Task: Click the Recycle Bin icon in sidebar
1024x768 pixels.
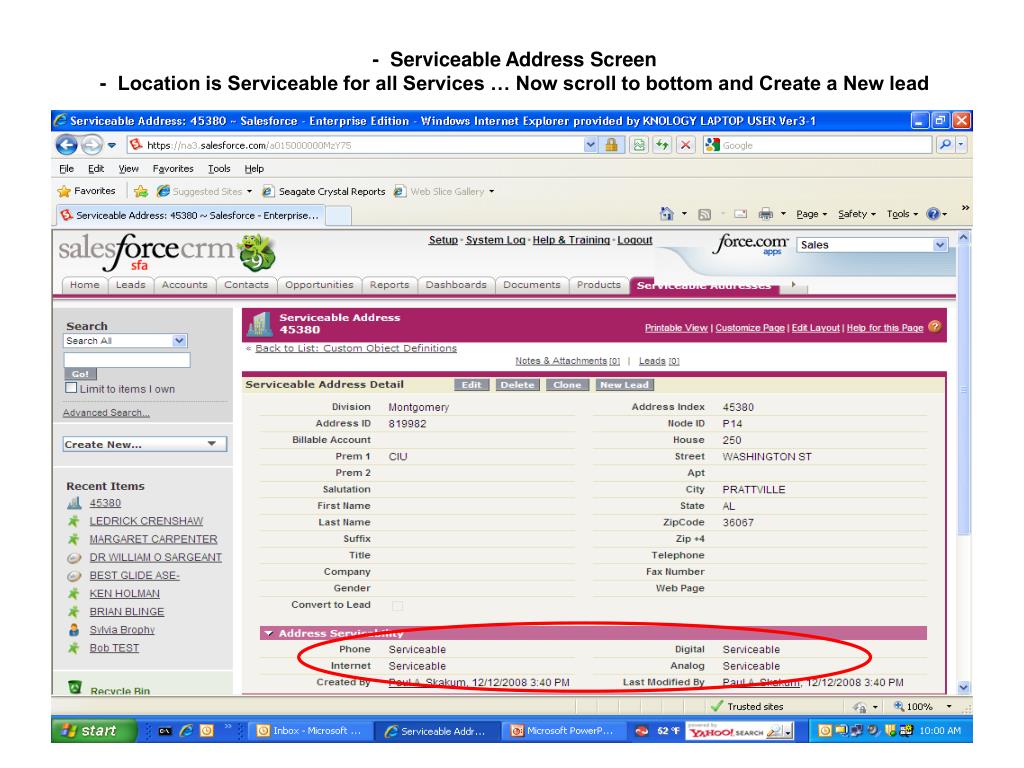Action: [x=75, y=688]
